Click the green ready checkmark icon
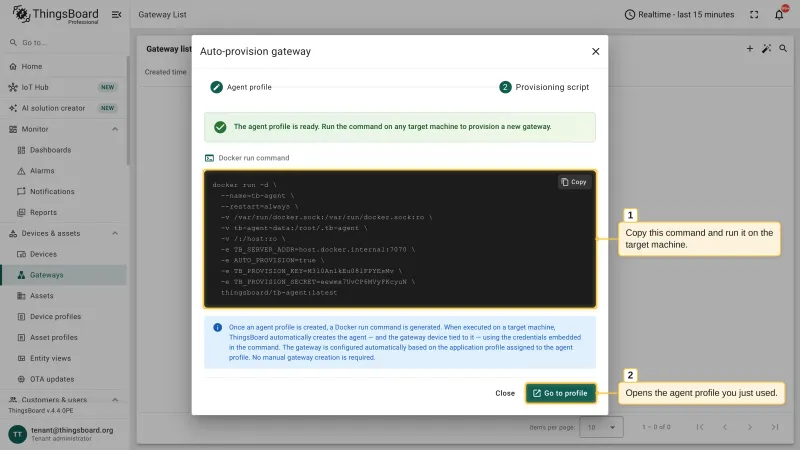This screenshot has width=800, height=450. coord(220,127)
